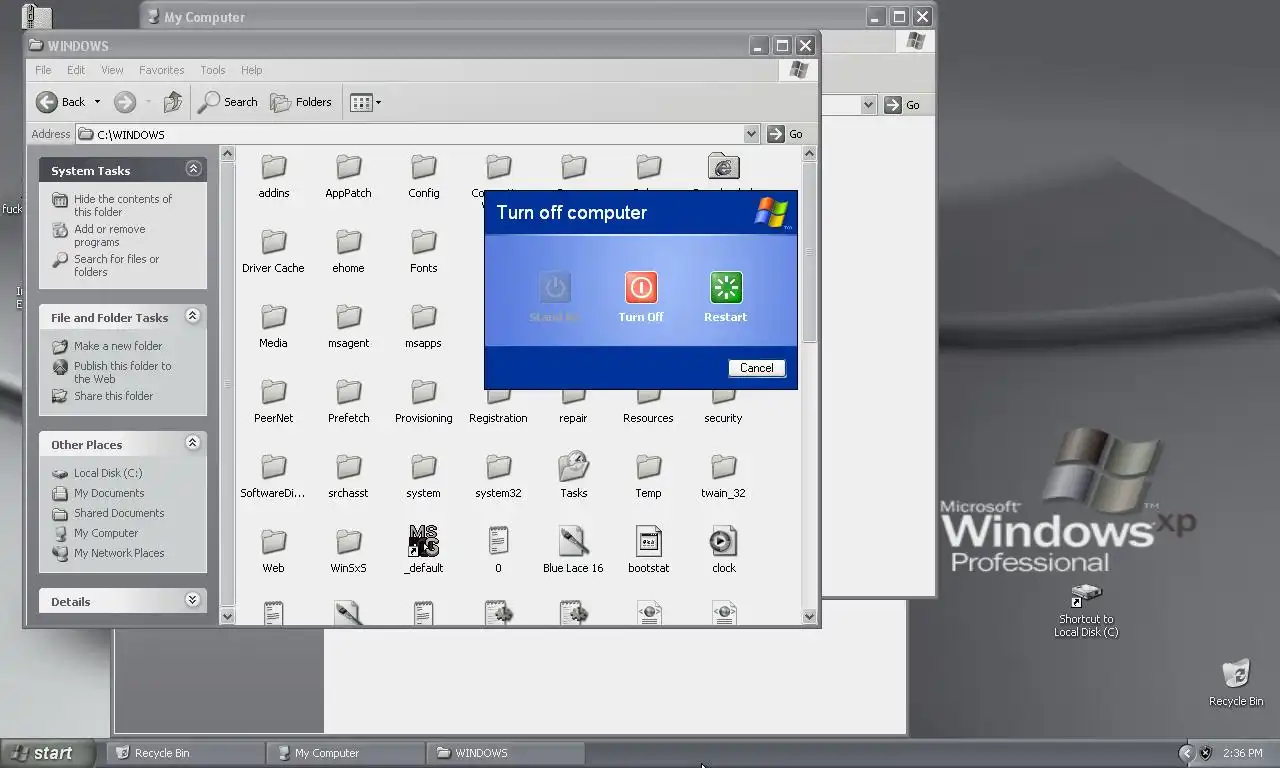1280x768 pixels.
Task: Select the text file named 0
Action: click(498, 542)
